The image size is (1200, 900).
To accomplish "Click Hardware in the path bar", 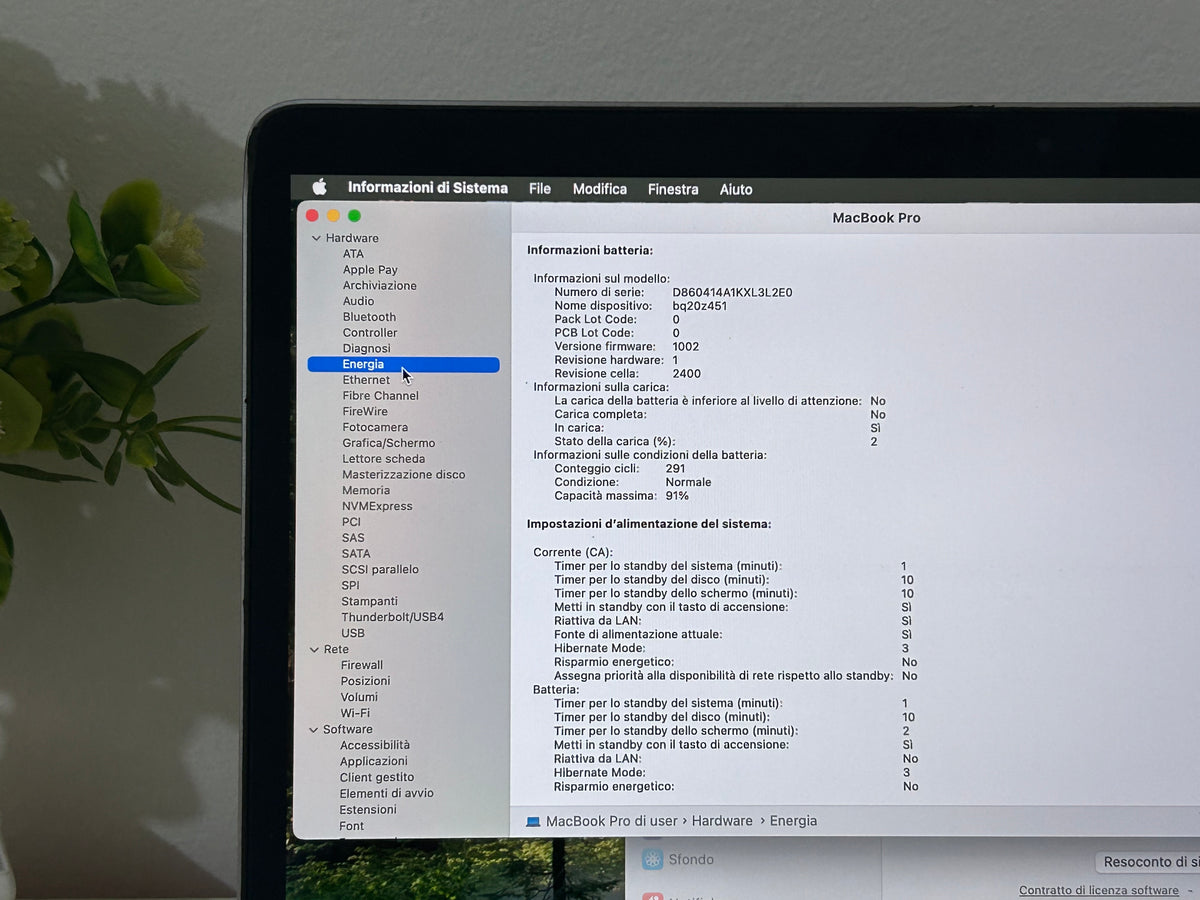I will [x=722, y=821].
